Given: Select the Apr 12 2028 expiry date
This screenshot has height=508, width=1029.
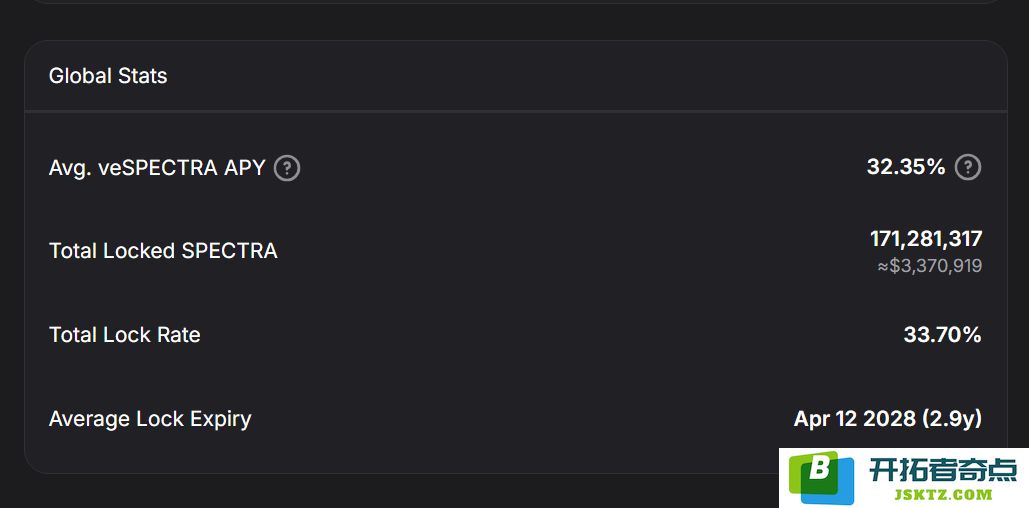Looking at the screenshot, I should pyautogui.click(x=854, y=419).
